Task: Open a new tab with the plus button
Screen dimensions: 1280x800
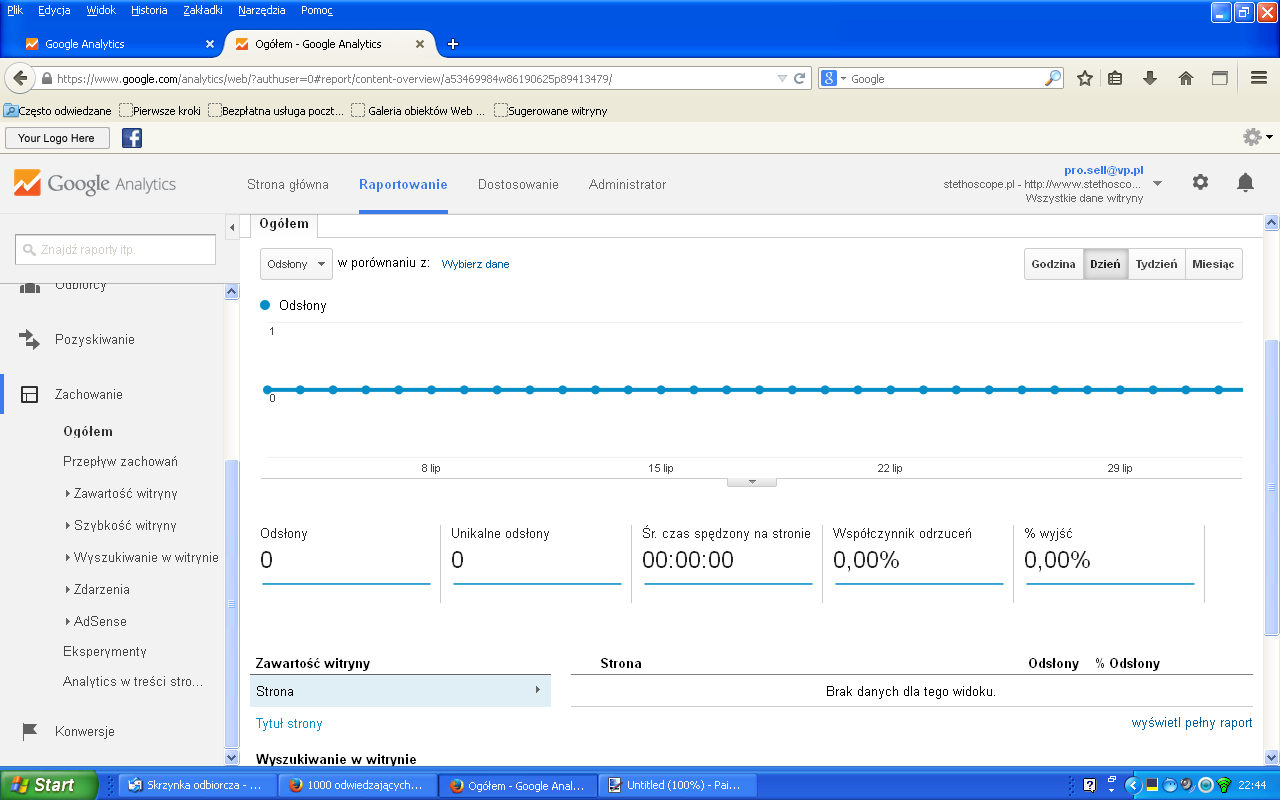Action: pos(453,44)
